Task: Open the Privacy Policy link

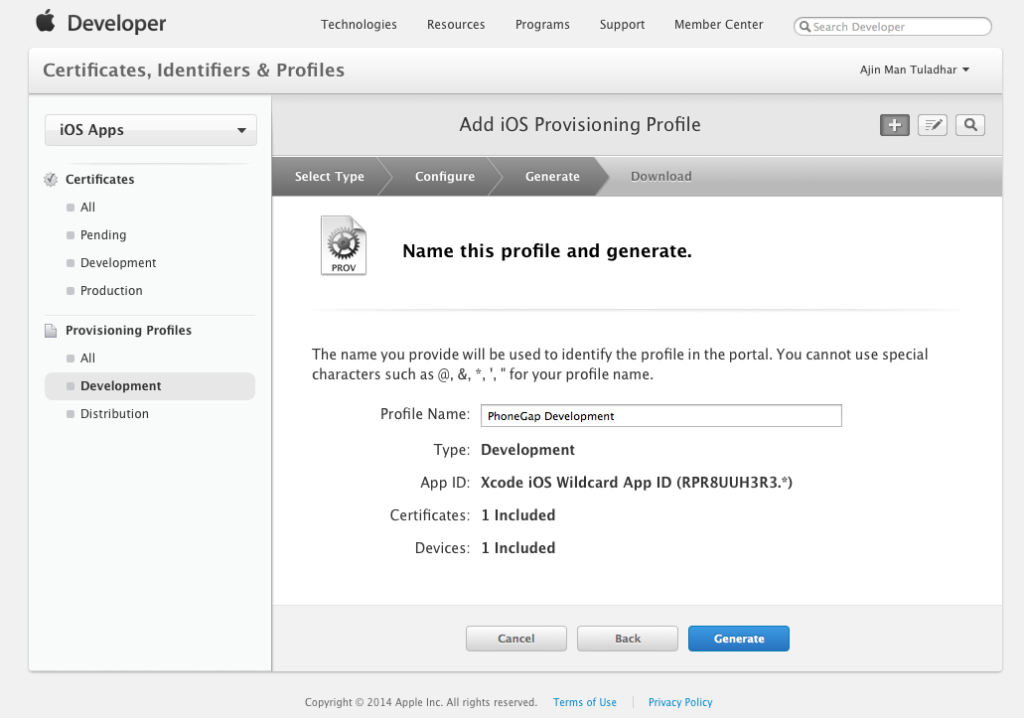Action: (x=680, y=702)
